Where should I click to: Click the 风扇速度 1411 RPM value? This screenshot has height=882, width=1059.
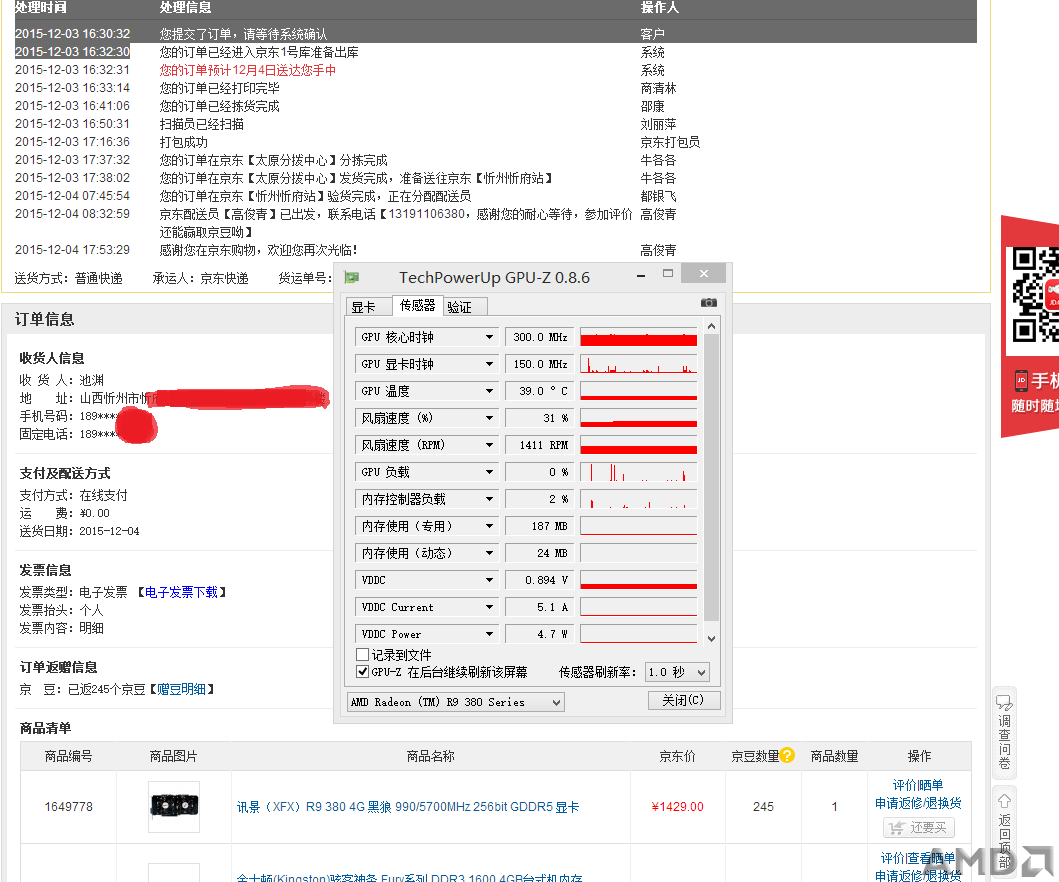(x=540, y=445)
